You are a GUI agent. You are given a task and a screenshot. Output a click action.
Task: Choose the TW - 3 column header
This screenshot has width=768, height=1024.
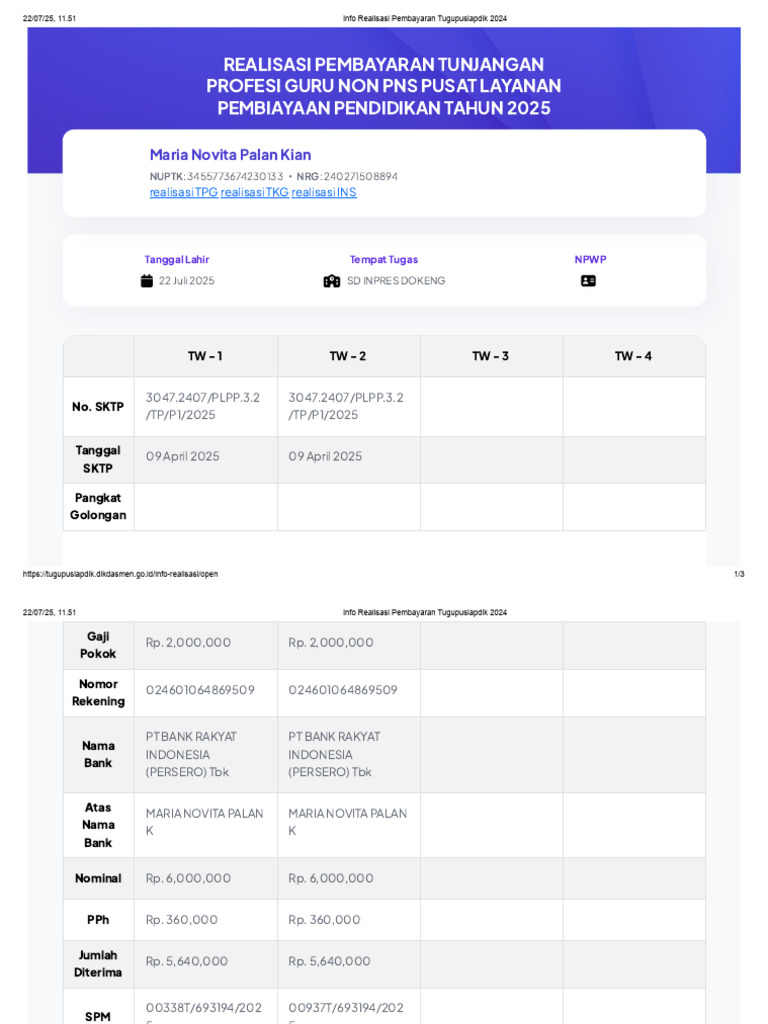coord(491,356)
